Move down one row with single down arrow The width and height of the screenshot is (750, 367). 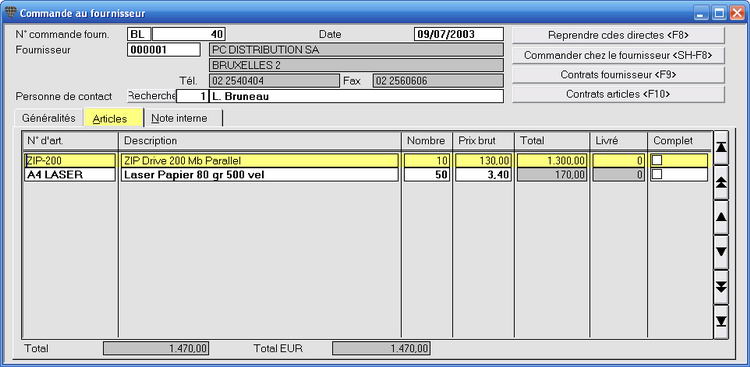pyautogui.click(x=721, y=252)
